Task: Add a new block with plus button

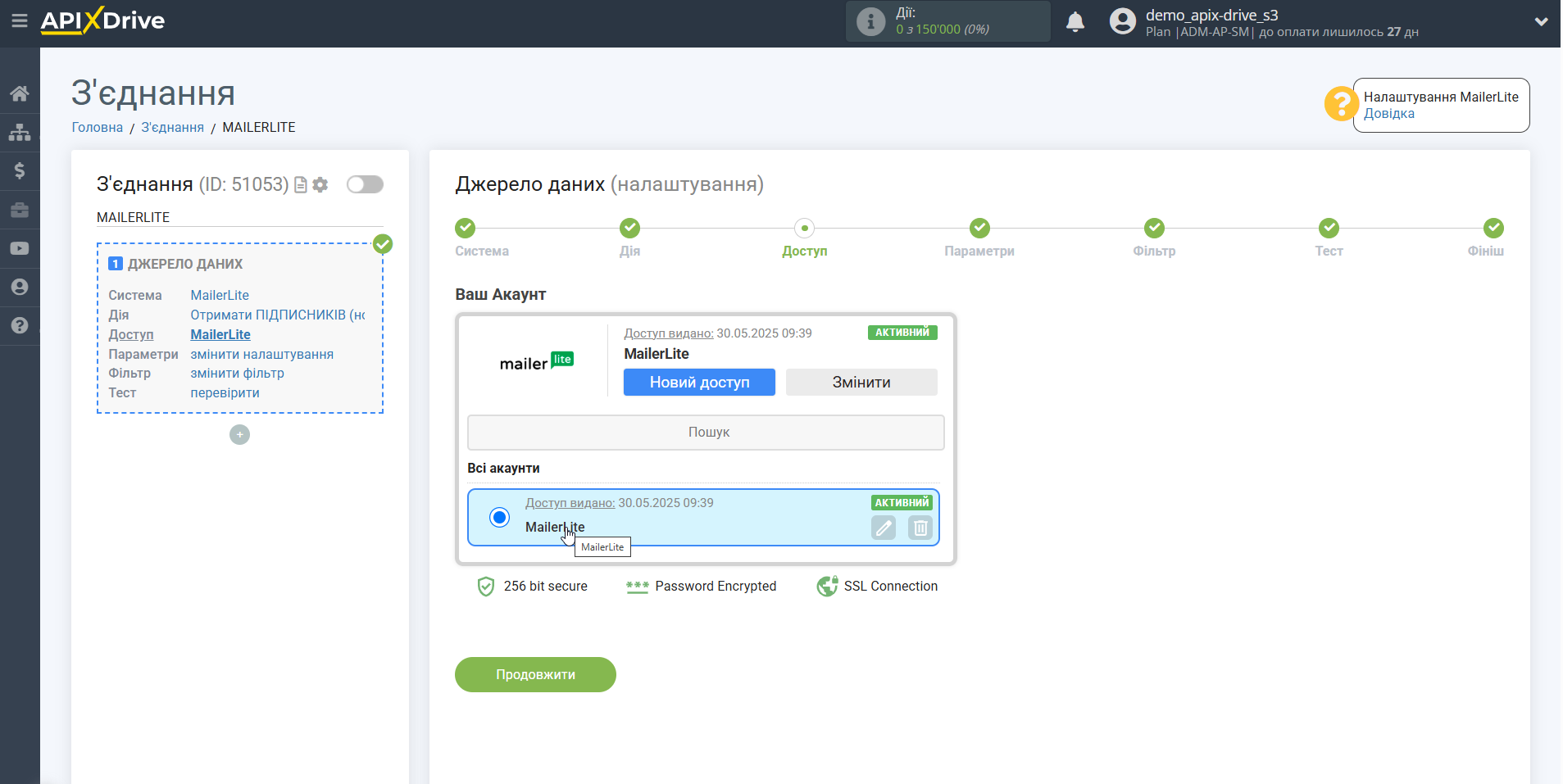Action: [x=239, y=434]
